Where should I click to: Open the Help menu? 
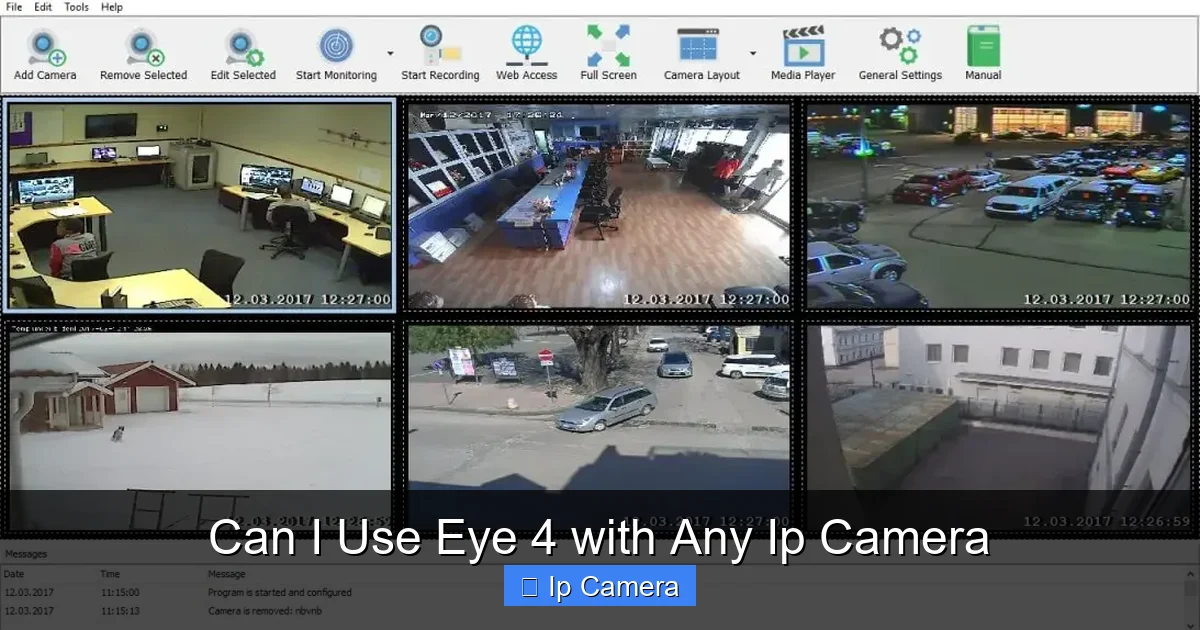pos(112,7)
